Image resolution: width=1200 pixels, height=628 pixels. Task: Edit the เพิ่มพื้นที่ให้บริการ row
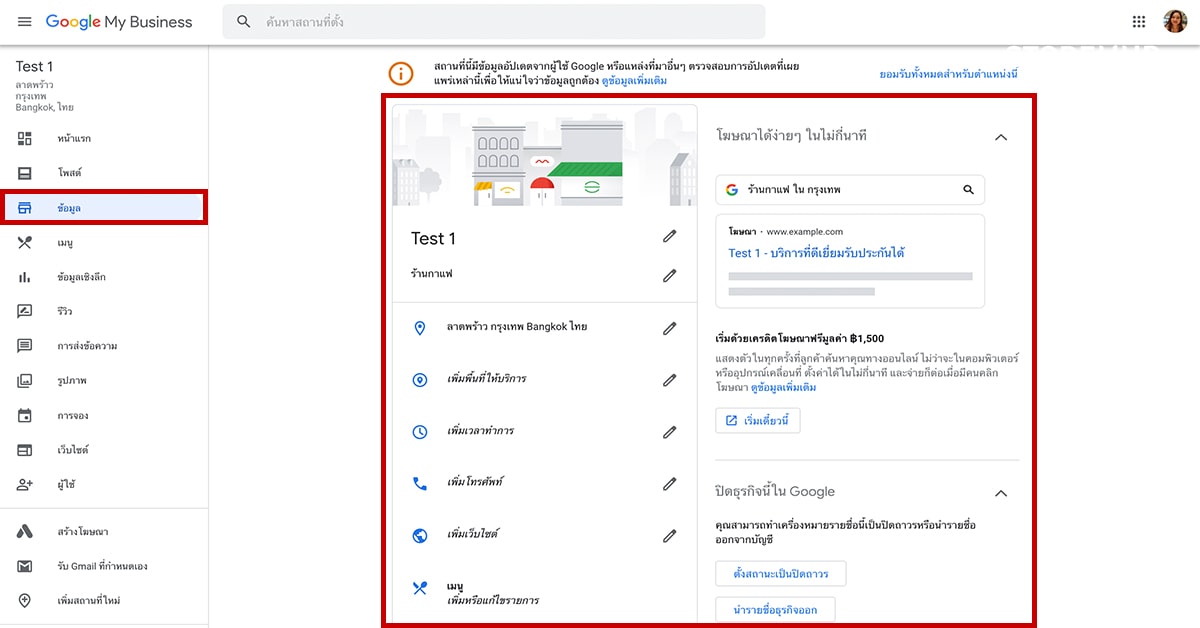click(670, 380)
